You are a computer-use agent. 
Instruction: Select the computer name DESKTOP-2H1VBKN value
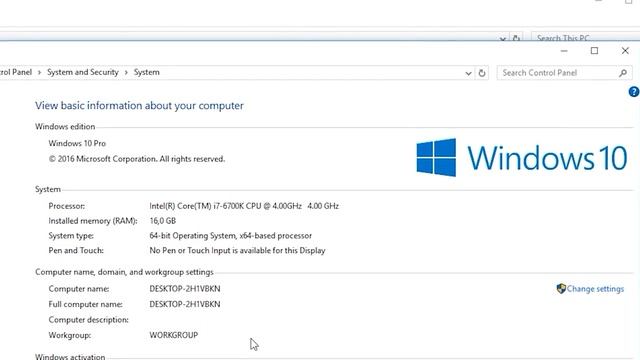[x=184, y=289]
